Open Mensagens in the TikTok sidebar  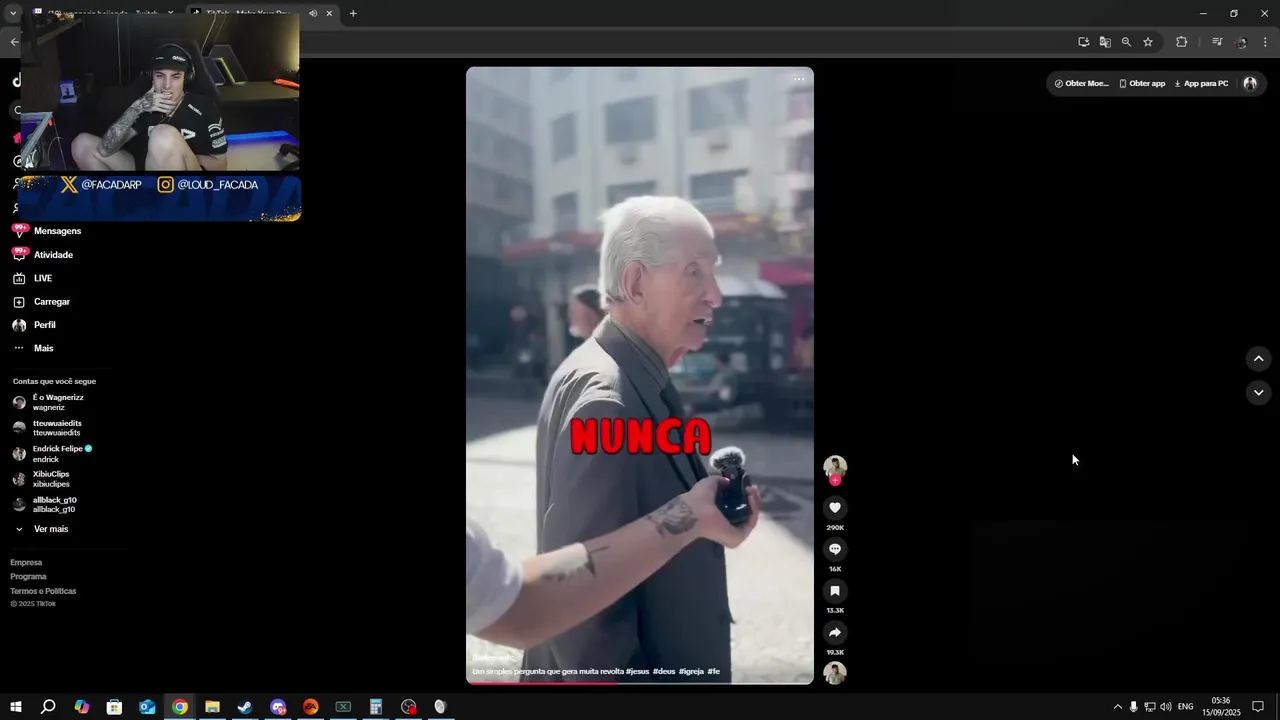47,231
